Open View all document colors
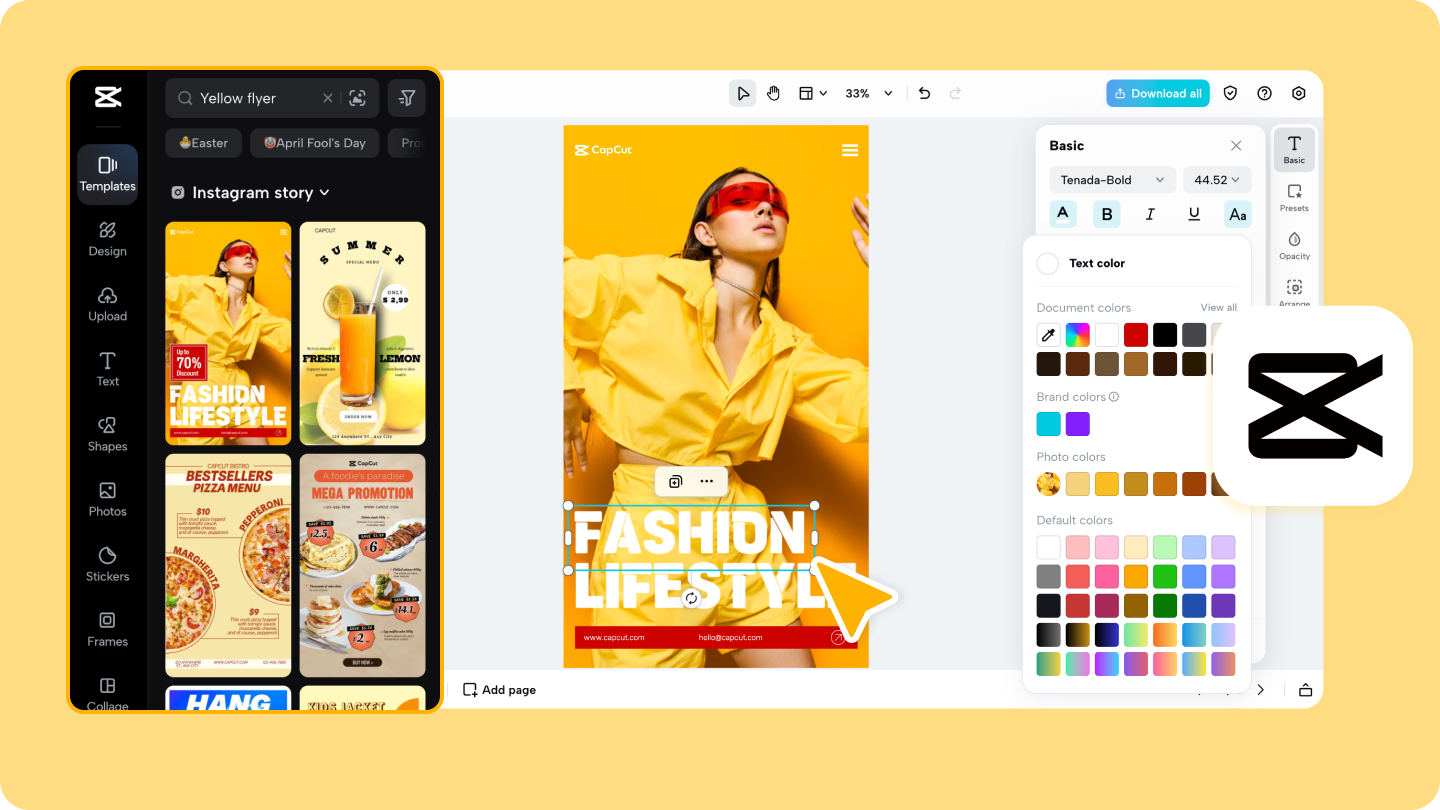Screen dimensions: 1440x810 [x=1218, y=307]
